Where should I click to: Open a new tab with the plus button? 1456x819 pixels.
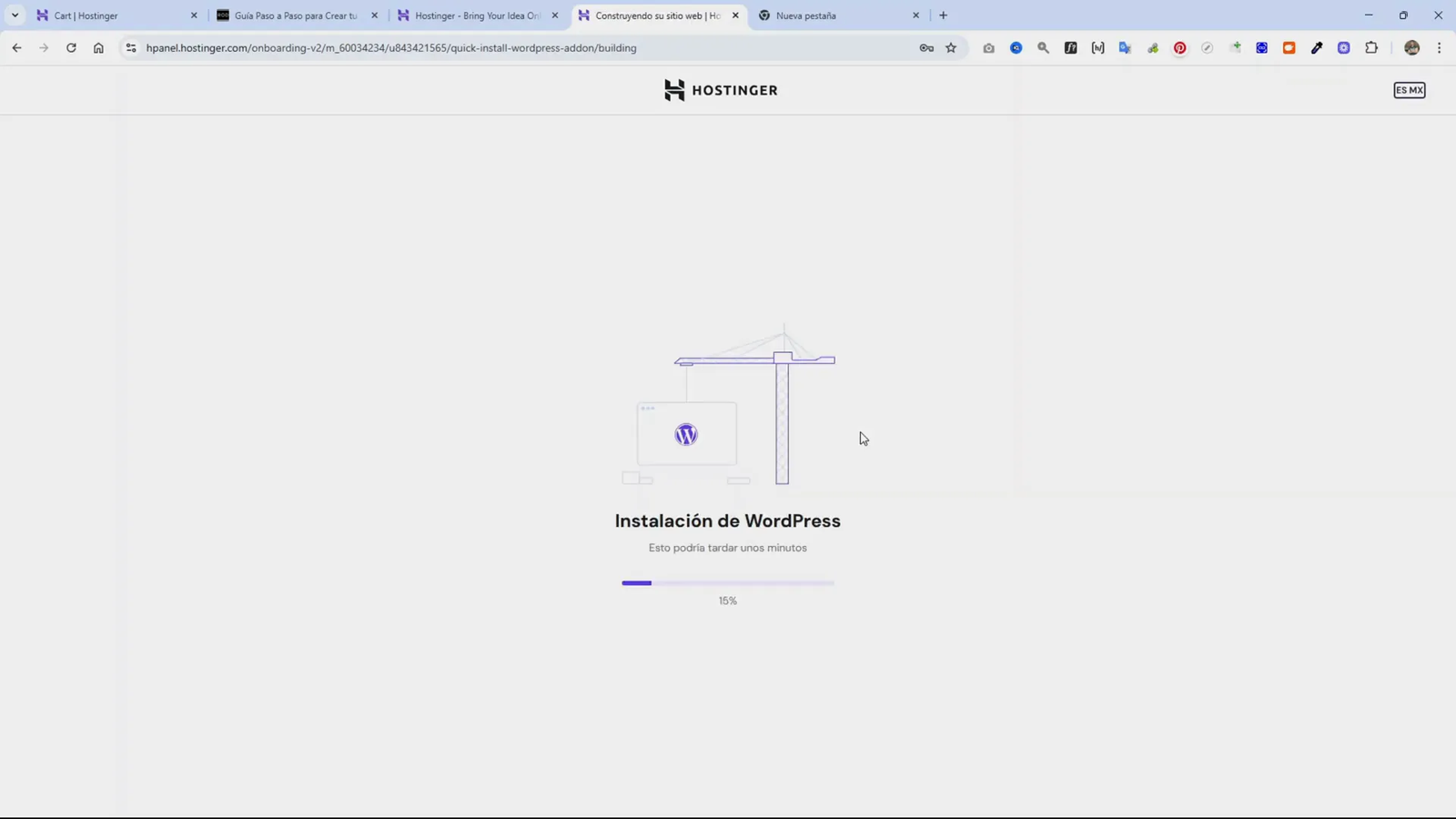tap(943, 15)
